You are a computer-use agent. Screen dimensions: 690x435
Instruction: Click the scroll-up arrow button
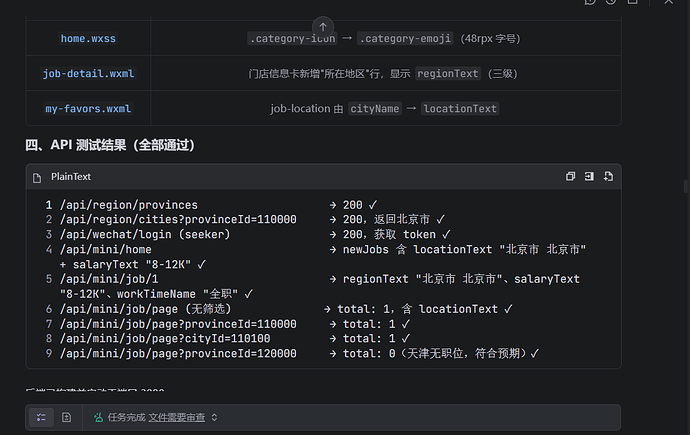[x=323, y=27]
